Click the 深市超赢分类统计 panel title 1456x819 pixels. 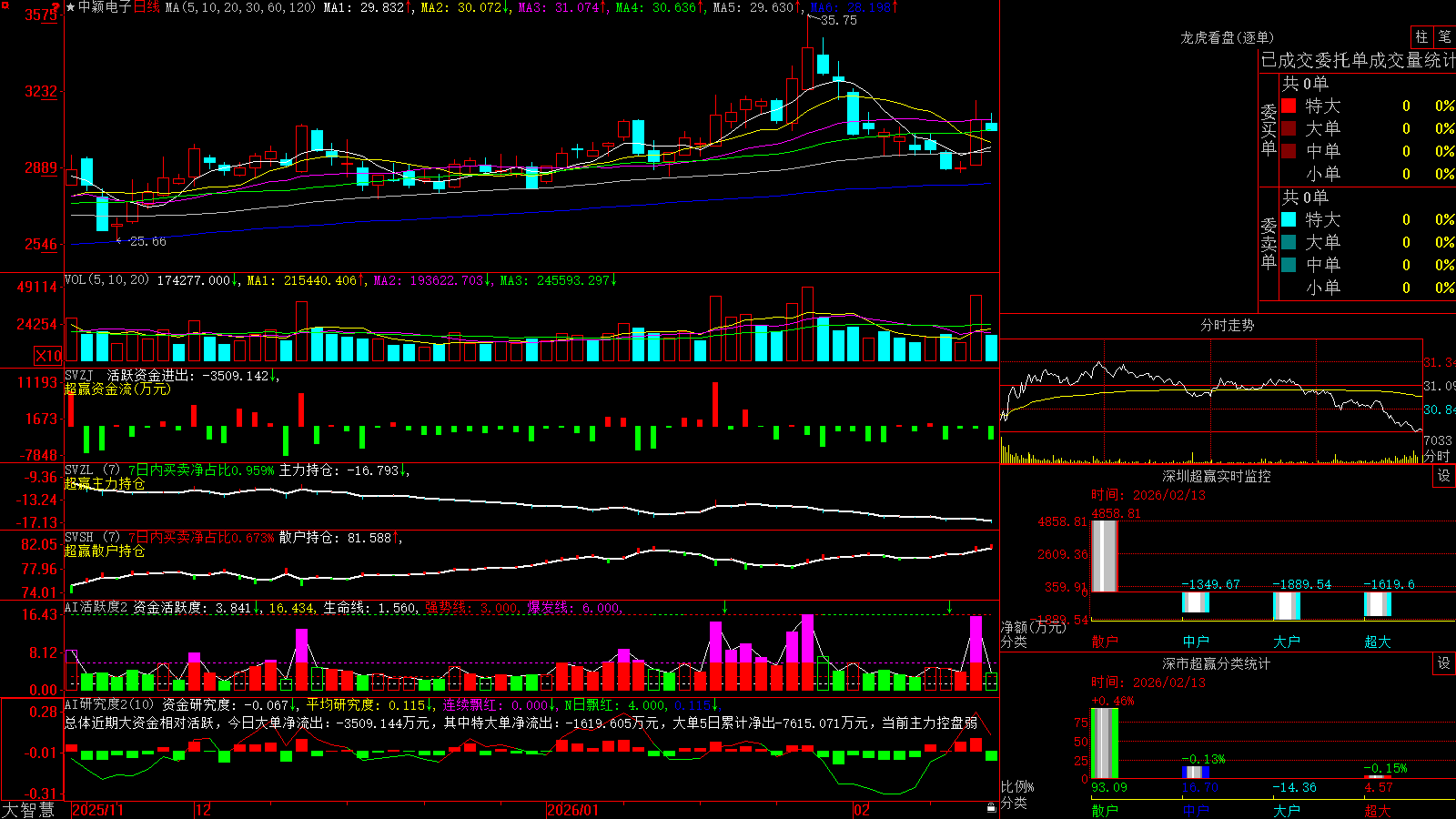[x=1217, y=663]
